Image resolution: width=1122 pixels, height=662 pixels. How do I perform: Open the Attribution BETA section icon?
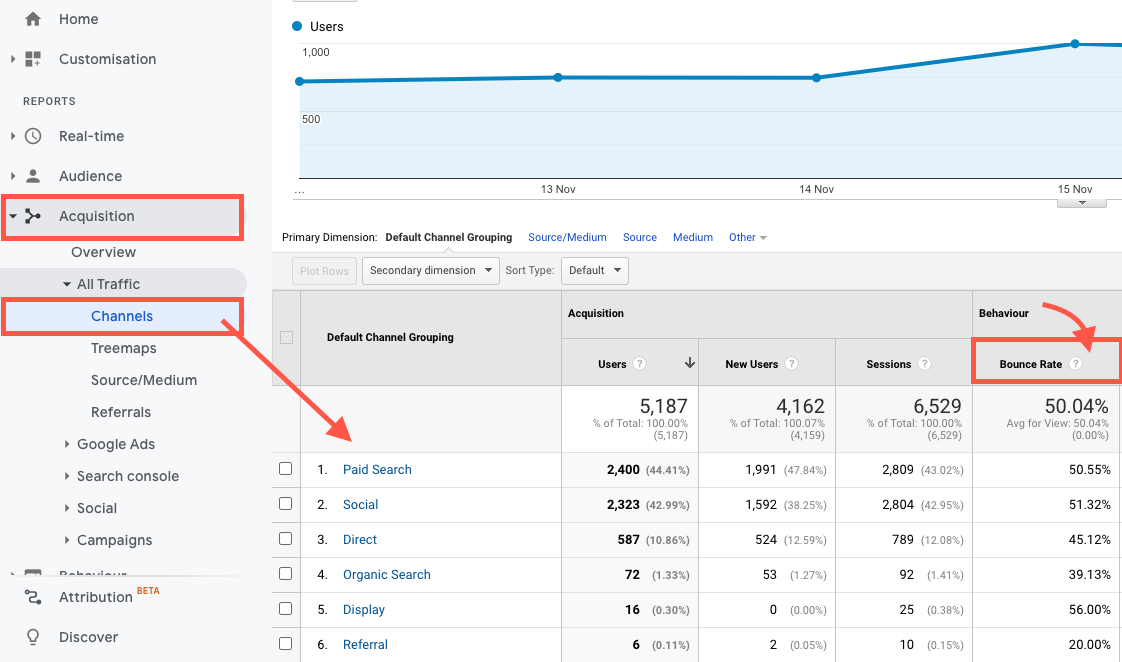31,597
